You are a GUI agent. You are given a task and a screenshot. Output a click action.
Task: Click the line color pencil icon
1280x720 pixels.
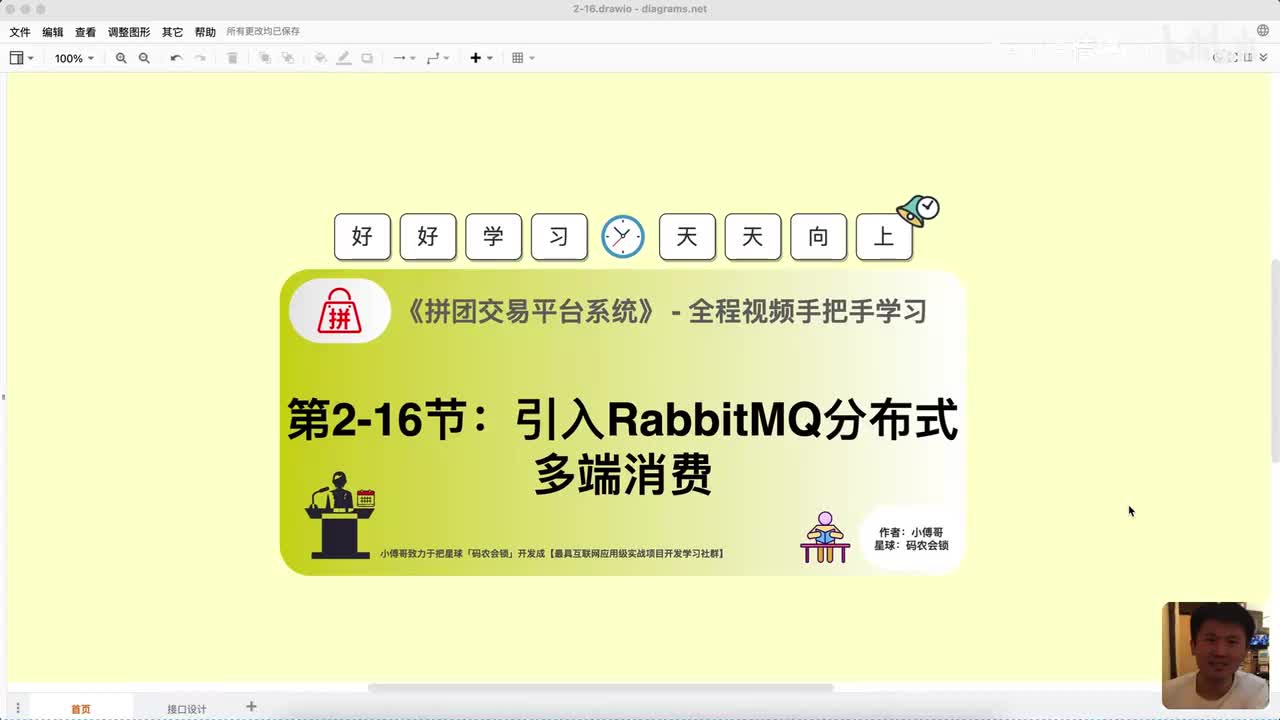(x=344, y=58)
